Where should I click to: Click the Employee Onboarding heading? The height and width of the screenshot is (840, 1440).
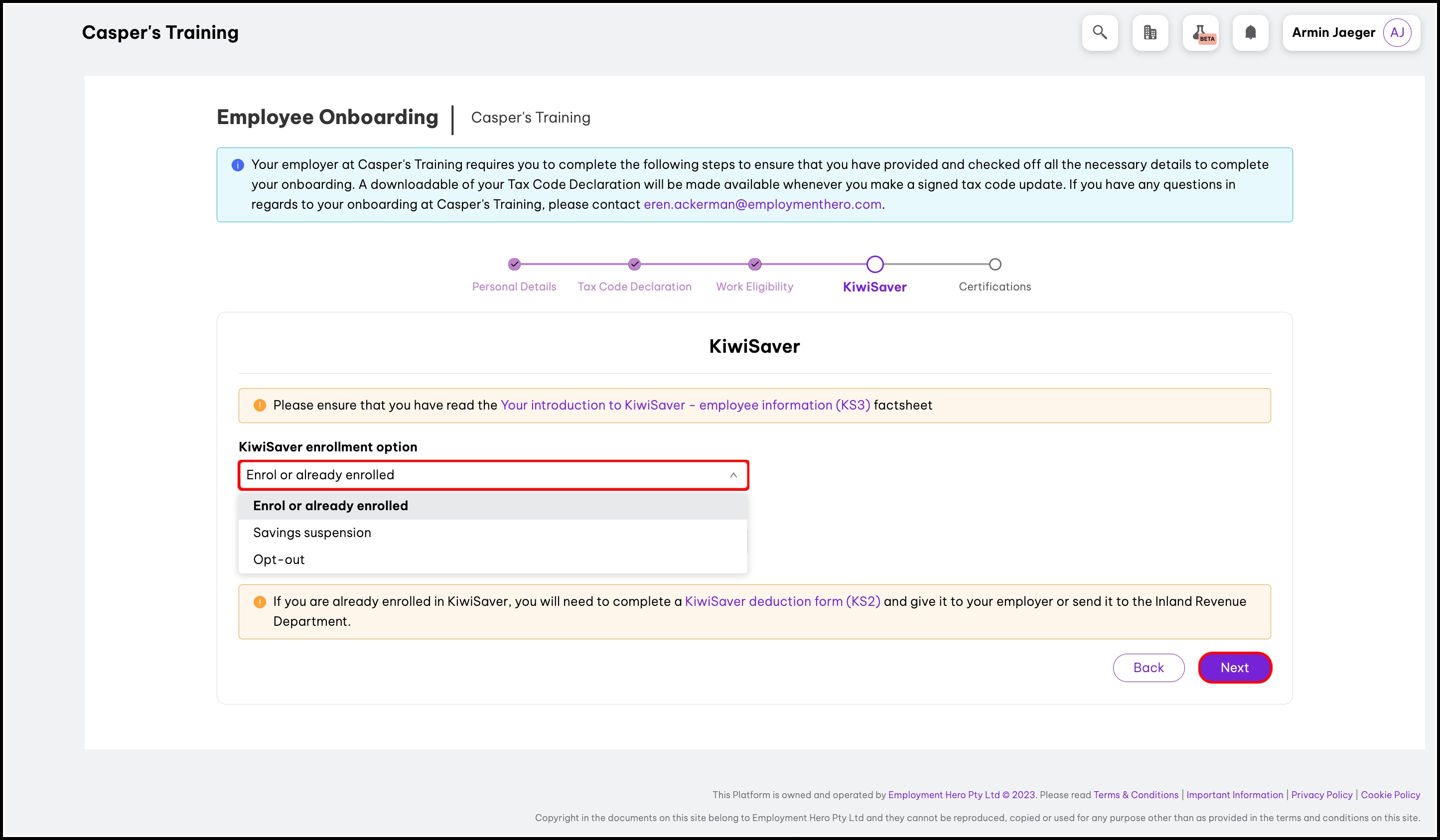coord(327,117)
